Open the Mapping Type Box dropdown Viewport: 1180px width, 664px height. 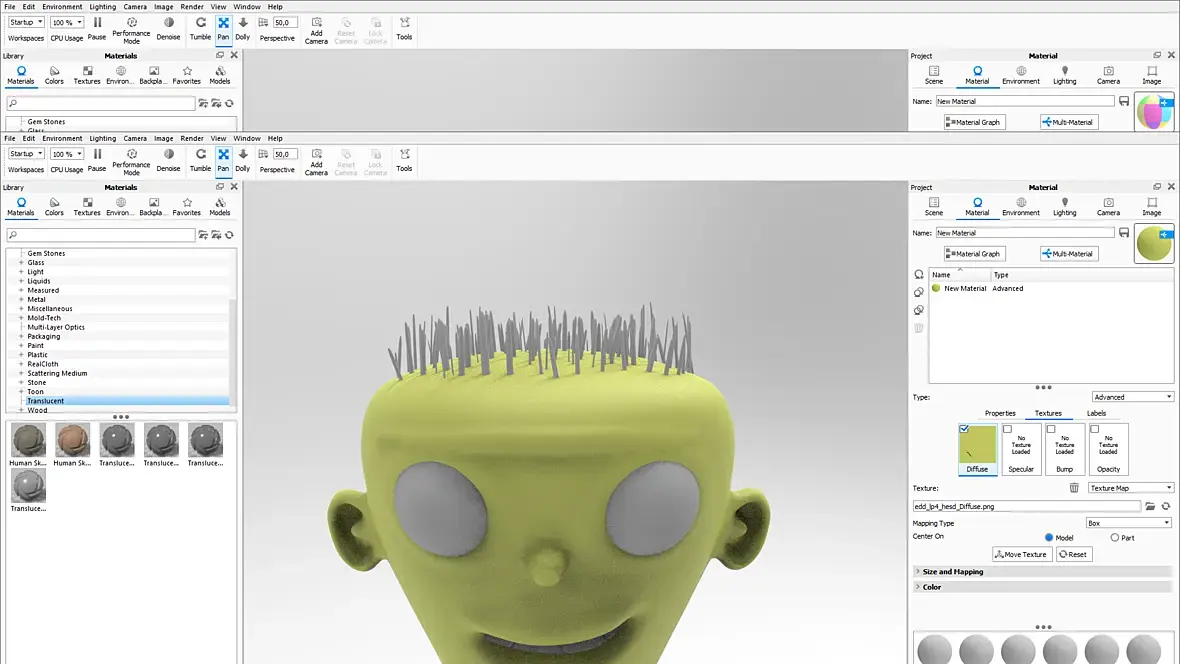click(x=1128, y=522)
